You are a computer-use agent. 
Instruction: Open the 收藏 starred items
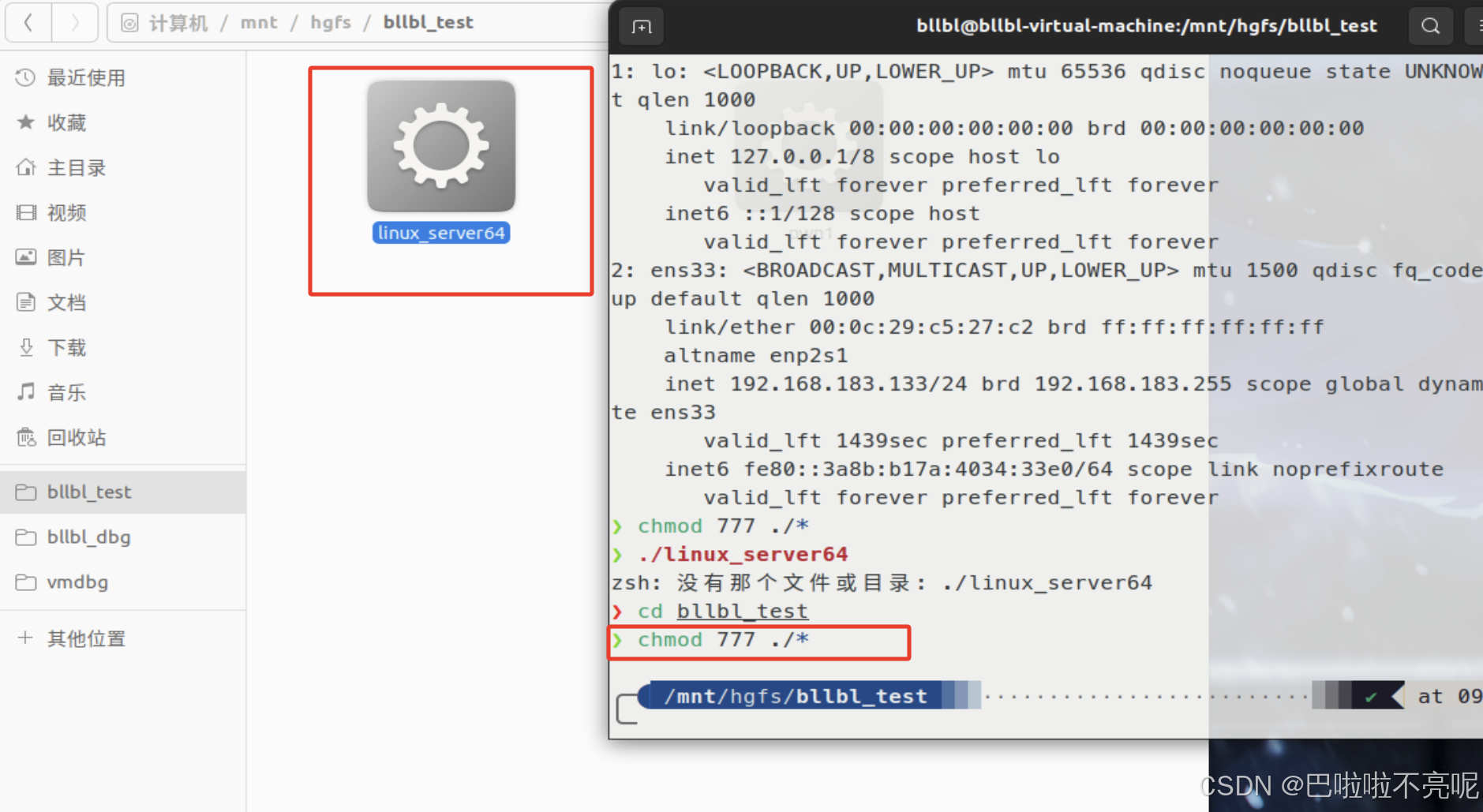click(66, 122)
